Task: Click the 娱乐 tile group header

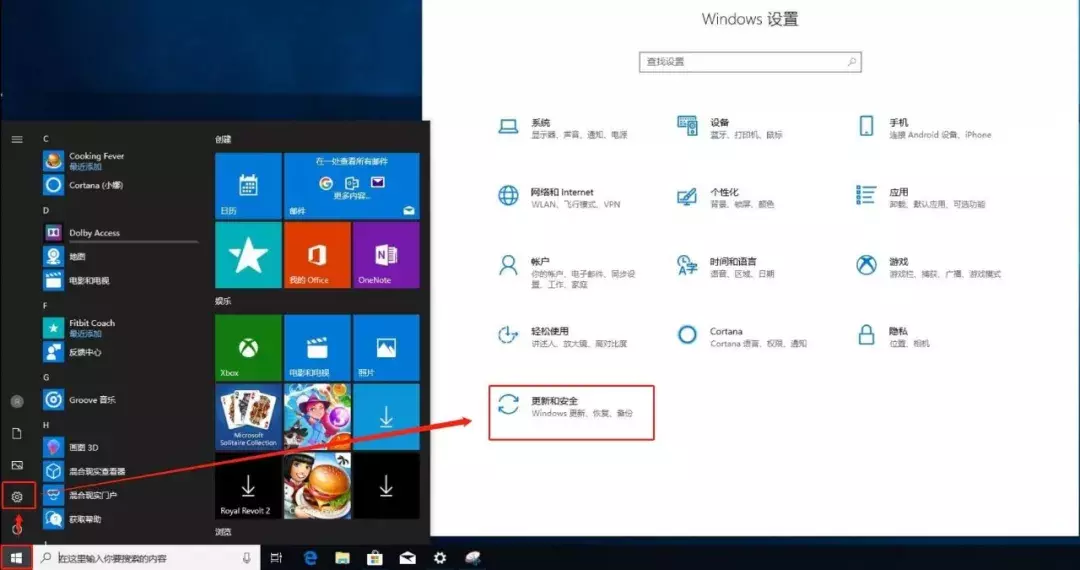Action: [x=223, y=301]
